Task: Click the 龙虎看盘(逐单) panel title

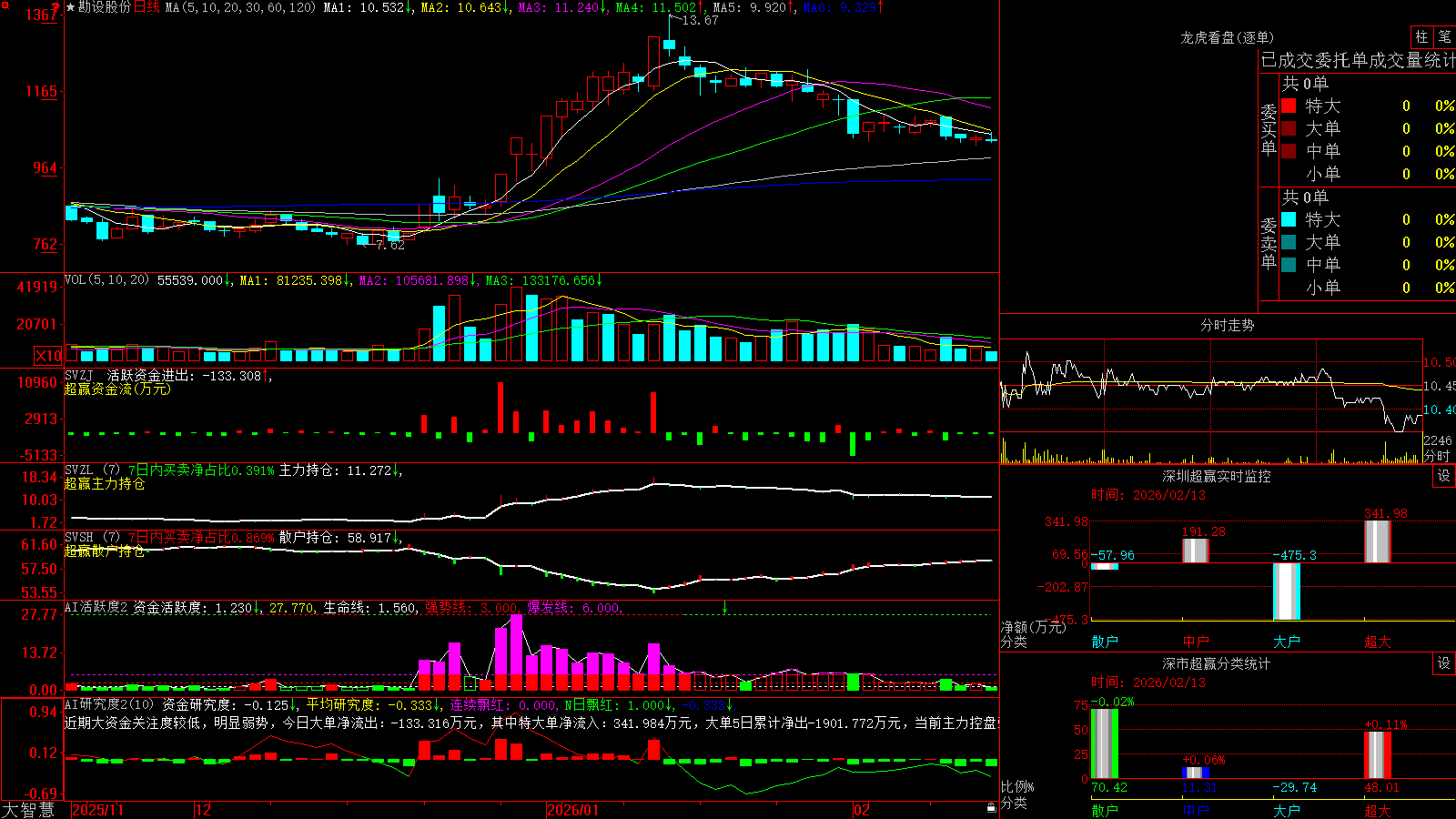Action: click(x=1227, y=37)
